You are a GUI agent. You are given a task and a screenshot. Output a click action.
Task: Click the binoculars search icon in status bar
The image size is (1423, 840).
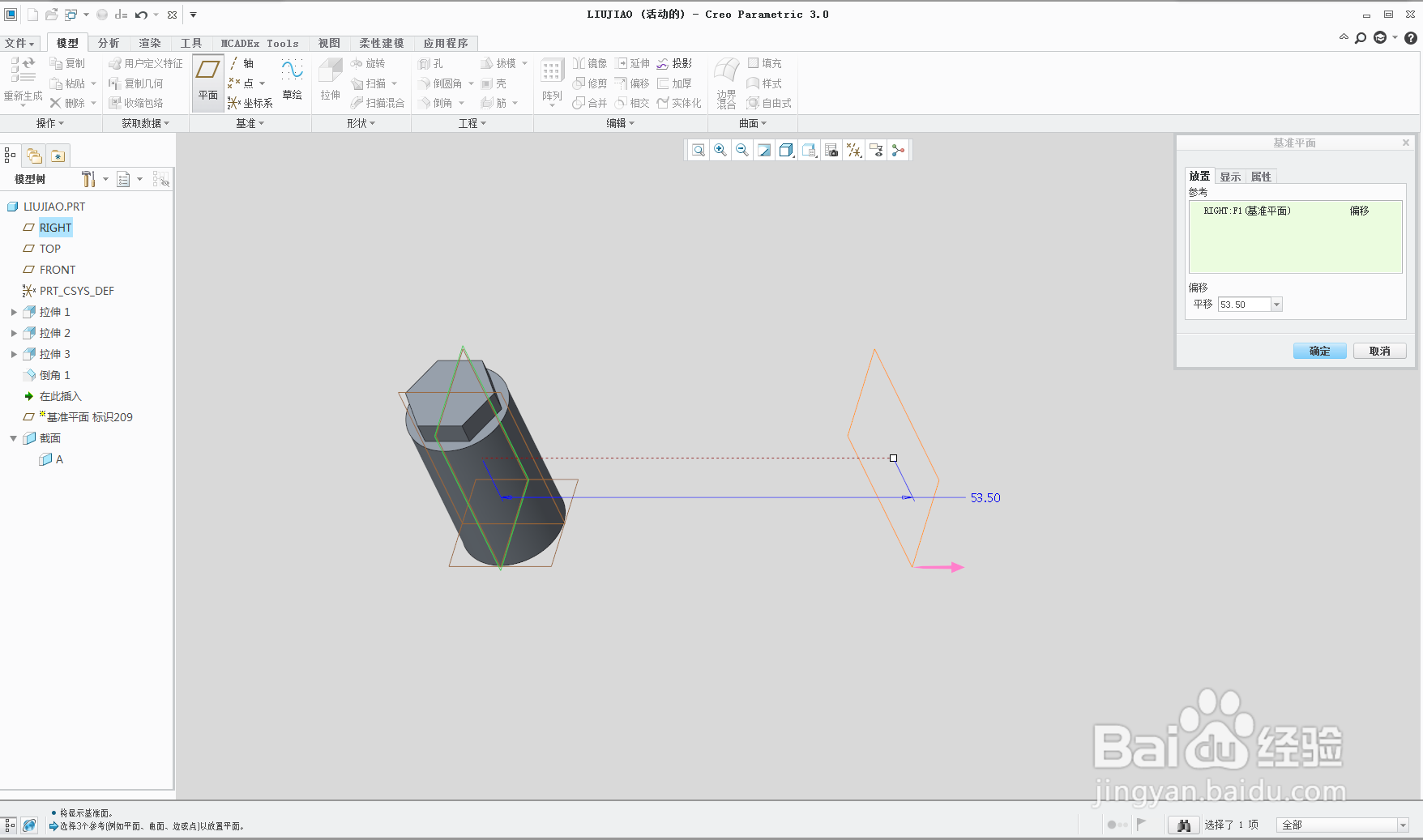[1184, 825]
